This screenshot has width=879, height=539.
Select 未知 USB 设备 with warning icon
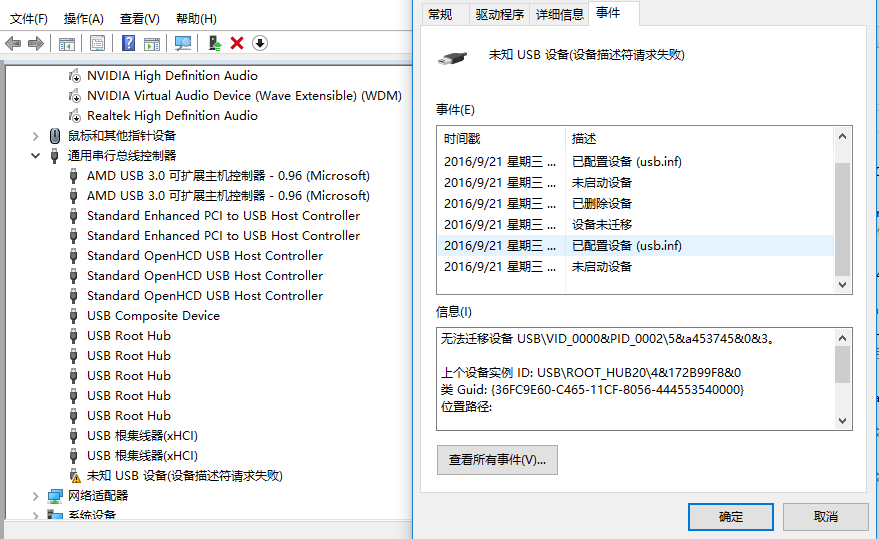pos(184,476)
